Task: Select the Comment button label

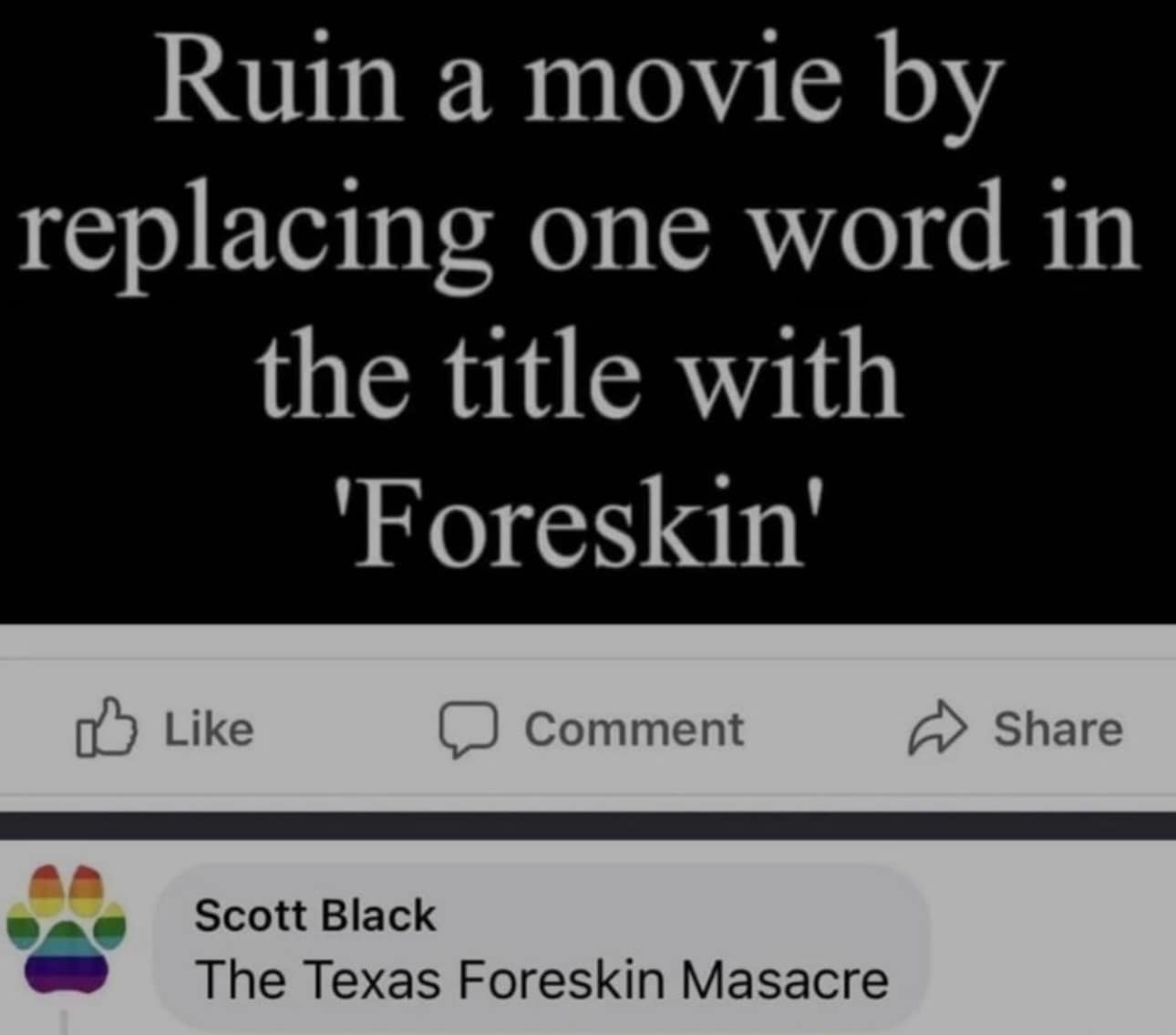Action: point(634,730)
